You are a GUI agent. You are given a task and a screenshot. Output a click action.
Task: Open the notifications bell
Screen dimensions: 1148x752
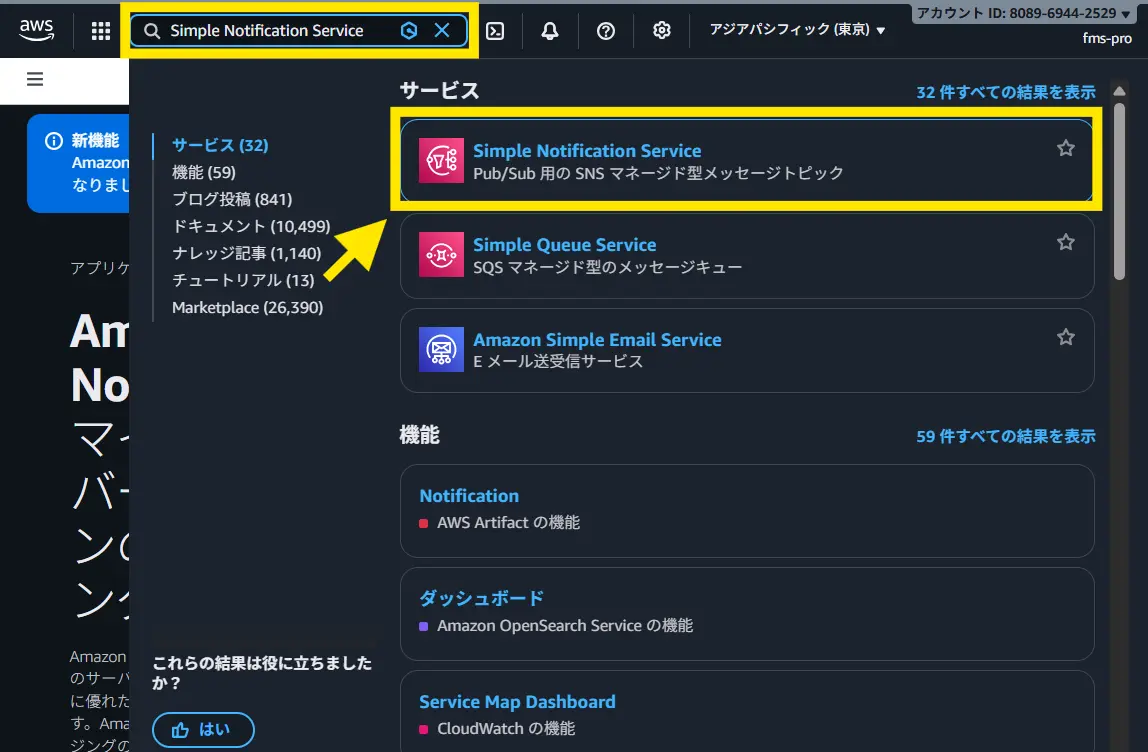[x=550, y=31]
